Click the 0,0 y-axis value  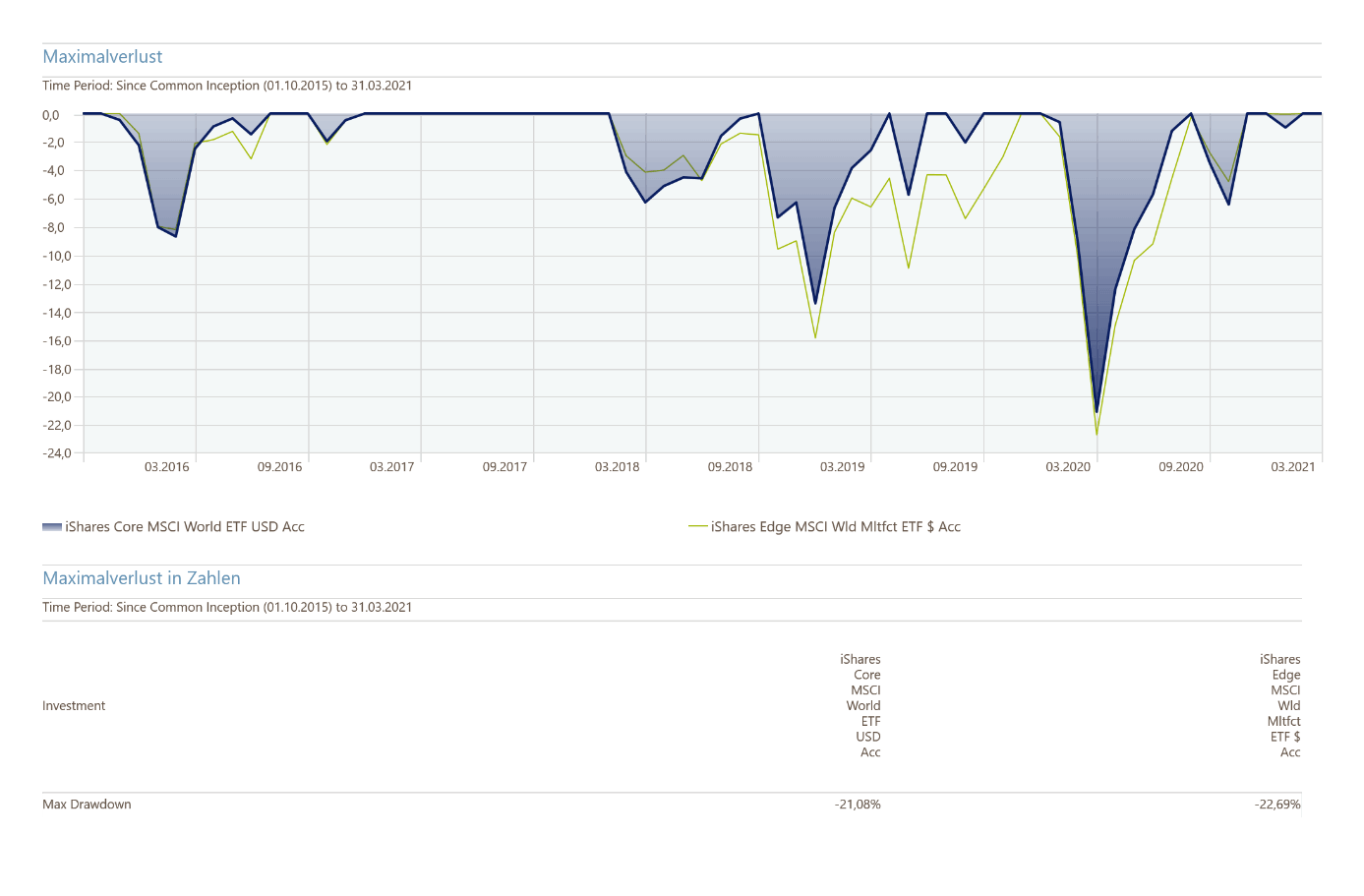(x=51, y=115)
